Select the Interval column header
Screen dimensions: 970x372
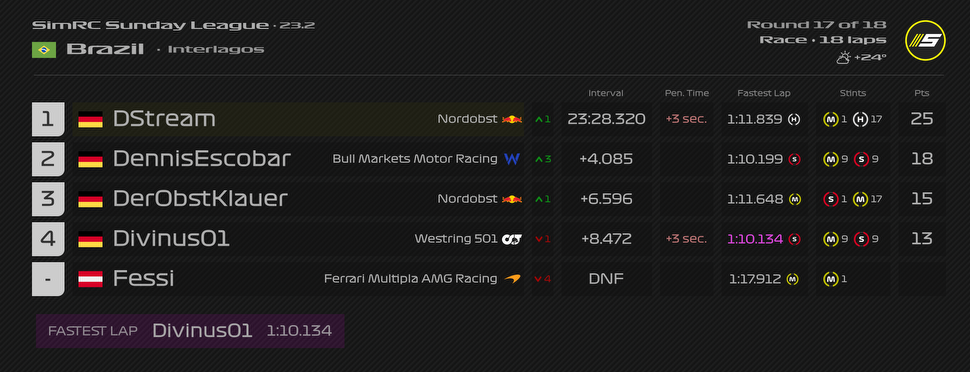(606, 93)
